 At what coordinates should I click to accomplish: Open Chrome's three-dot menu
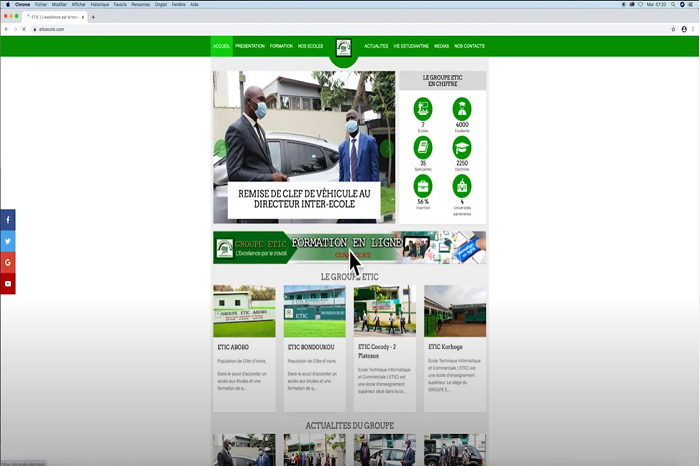pyautogui.click(x=693, y=29)
